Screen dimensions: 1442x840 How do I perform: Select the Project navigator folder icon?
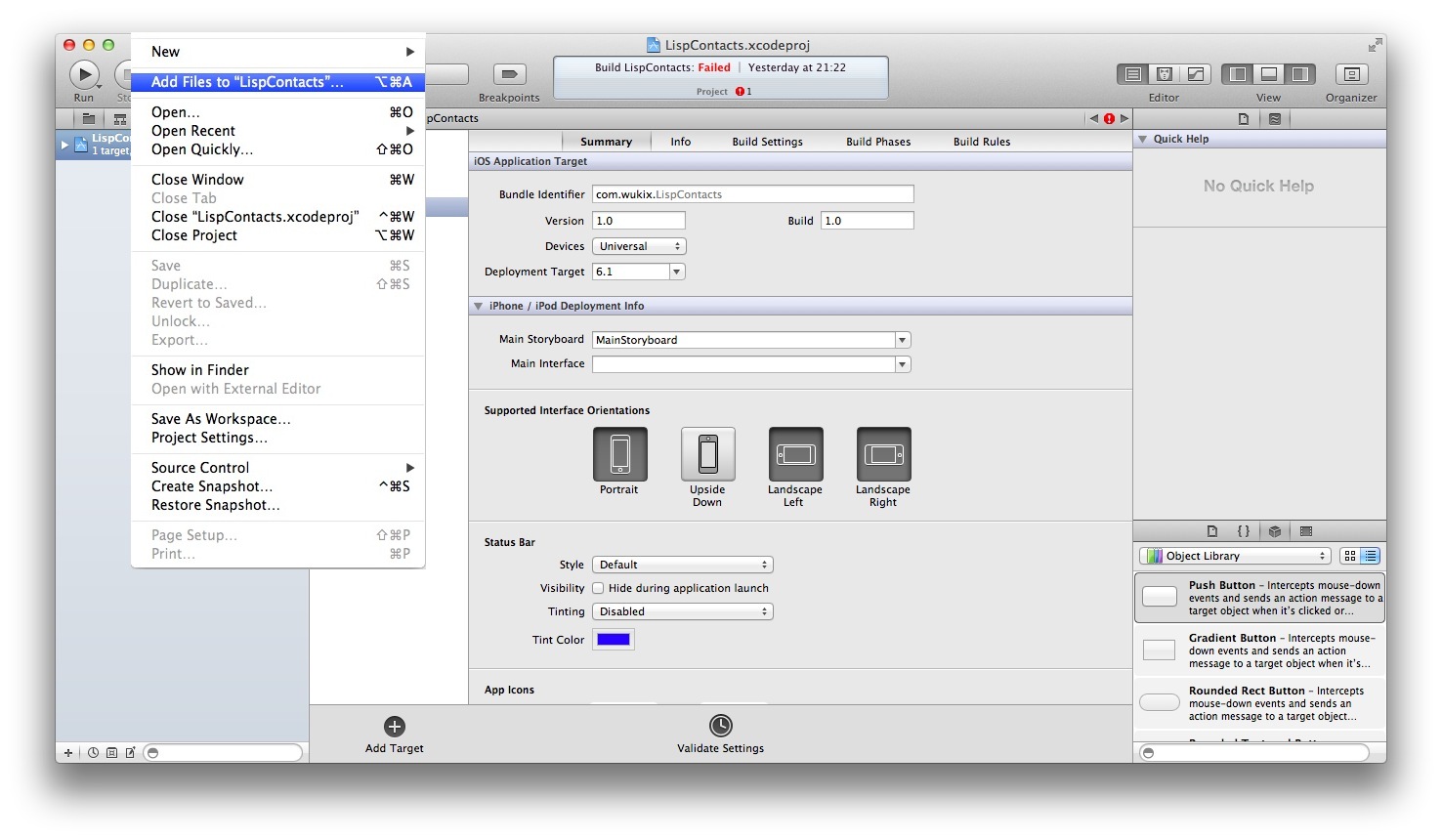click(88, 119)
